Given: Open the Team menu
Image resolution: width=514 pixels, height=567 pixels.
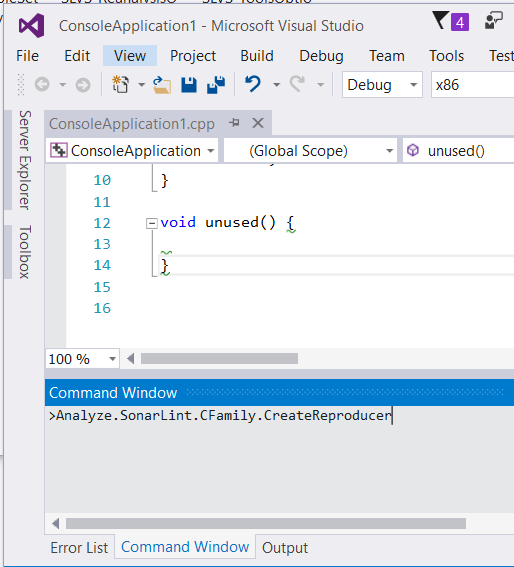Looking at the screenshot, I should (387, 56).
